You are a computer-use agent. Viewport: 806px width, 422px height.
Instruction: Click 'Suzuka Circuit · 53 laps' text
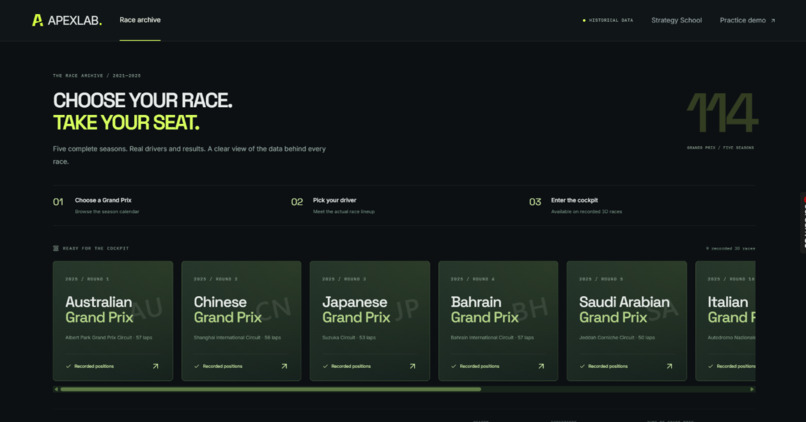(349, 338)
